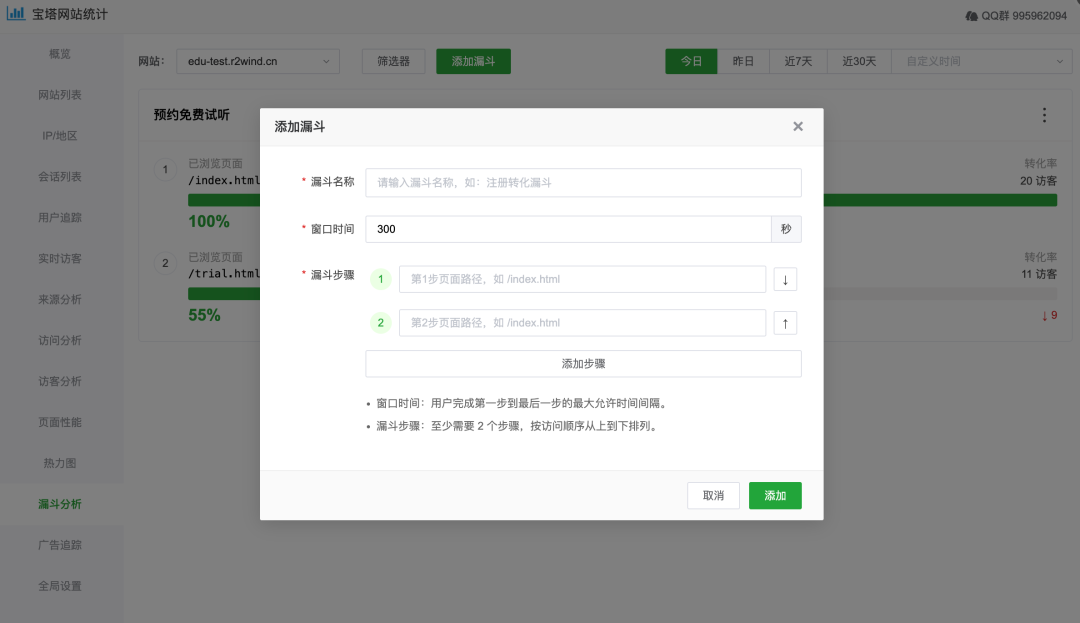Click the 窗口时间 field showing 300
Viewport: 1080px width, 623px height.
click(x=568, y=229)
